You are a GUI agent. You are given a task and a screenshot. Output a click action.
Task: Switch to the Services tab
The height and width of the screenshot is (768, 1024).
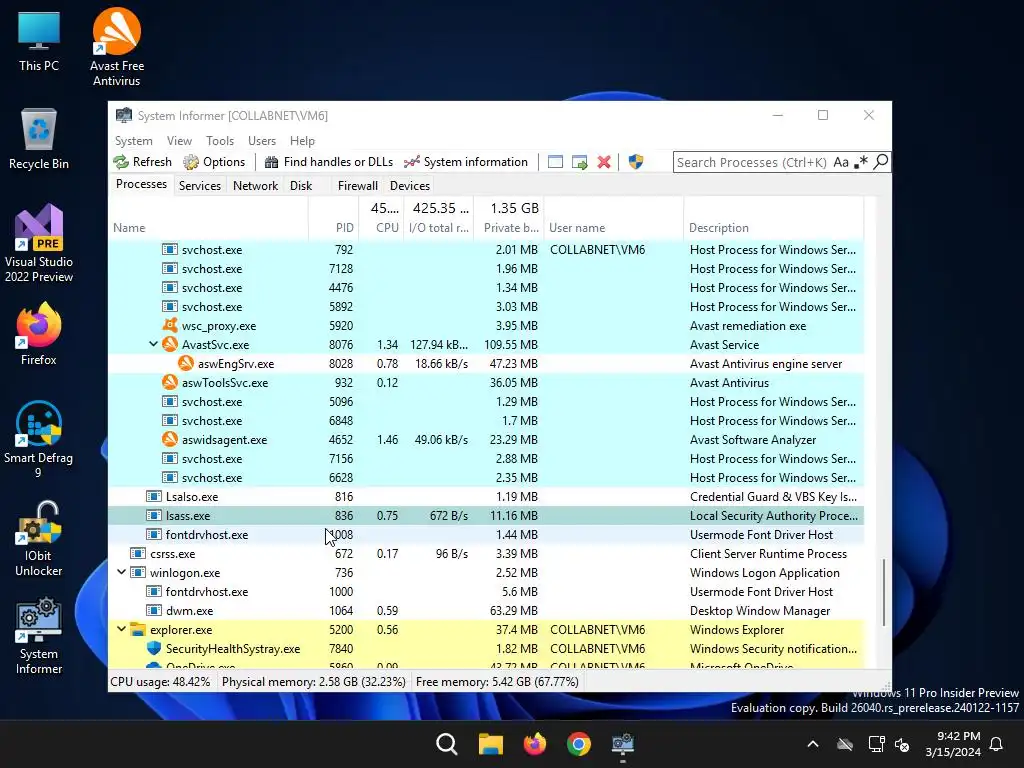[200, 185]
